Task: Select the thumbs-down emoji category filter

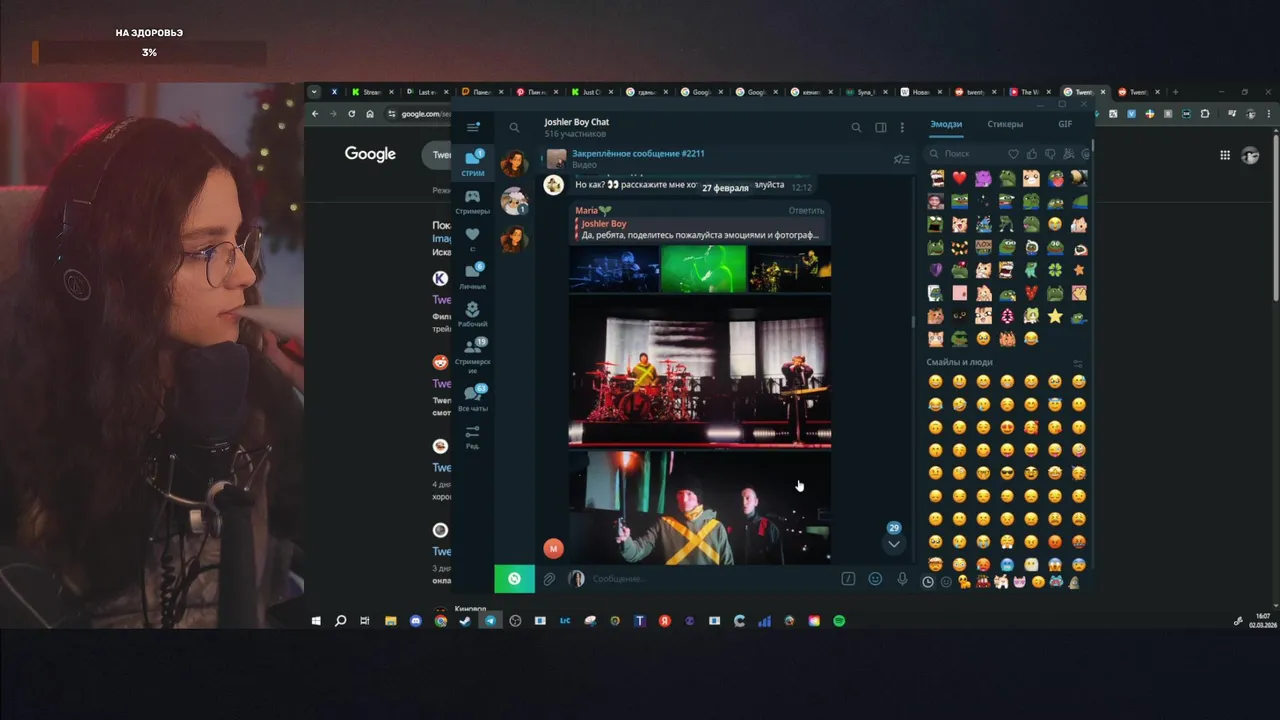Action: click(1049, 154)
